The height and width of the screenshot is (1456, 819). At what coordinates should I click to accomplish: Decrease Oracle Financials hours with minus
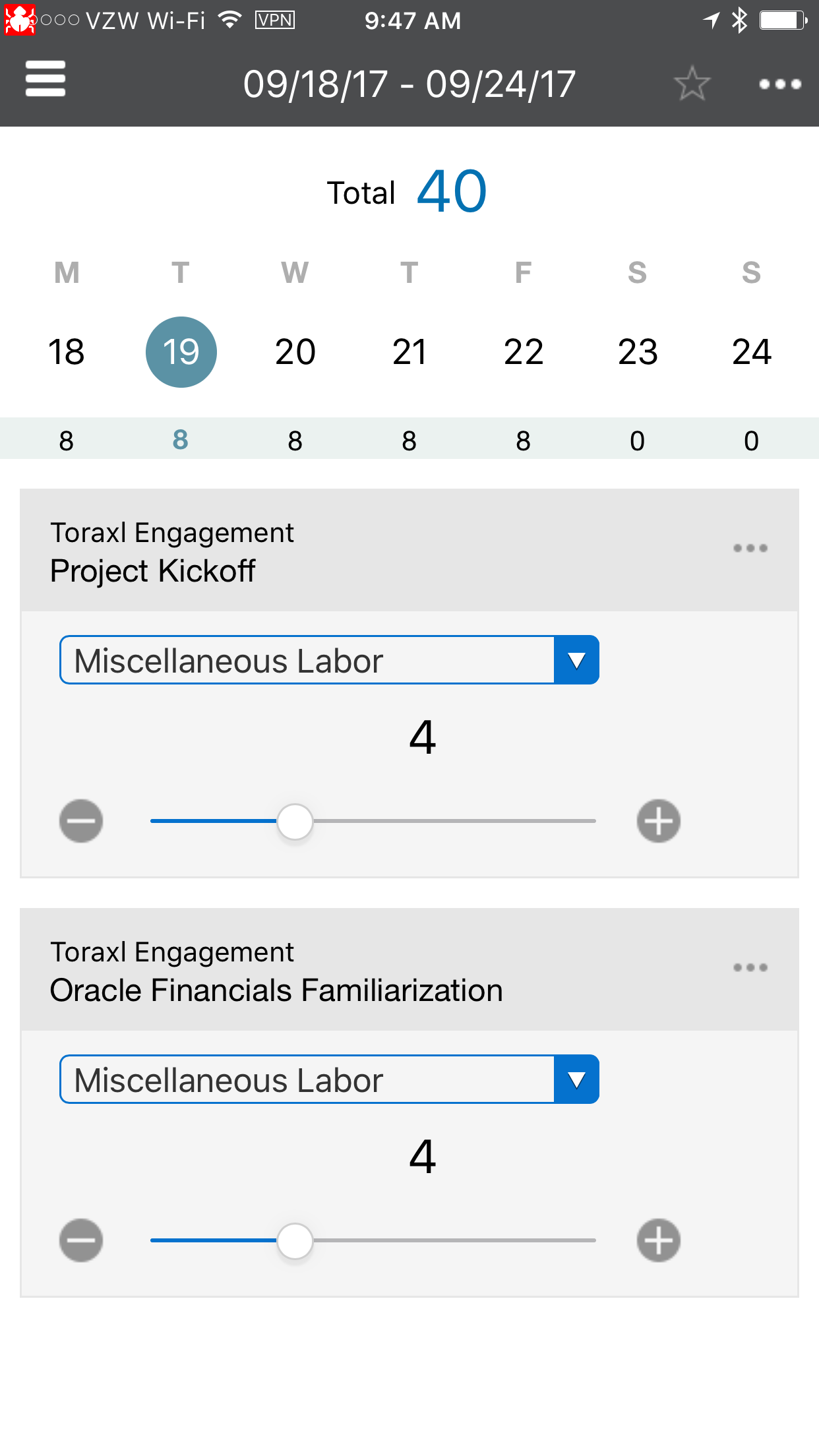(81, 1240)
